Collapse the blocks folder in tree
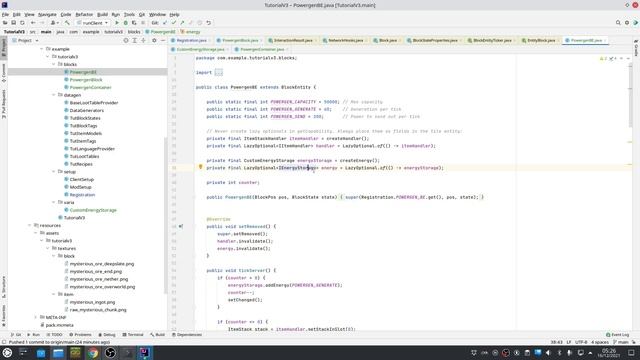 tap(54, 64)
